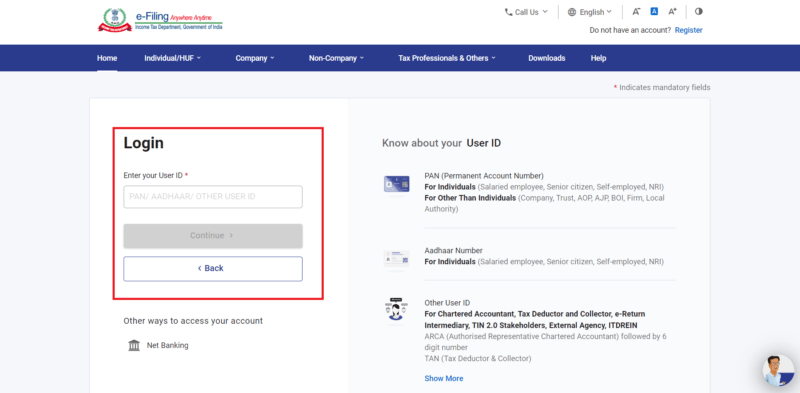This screenshot has width=800, height=393.
Task: Expand the Individual/HUF menu
Action: pos(172,58)
